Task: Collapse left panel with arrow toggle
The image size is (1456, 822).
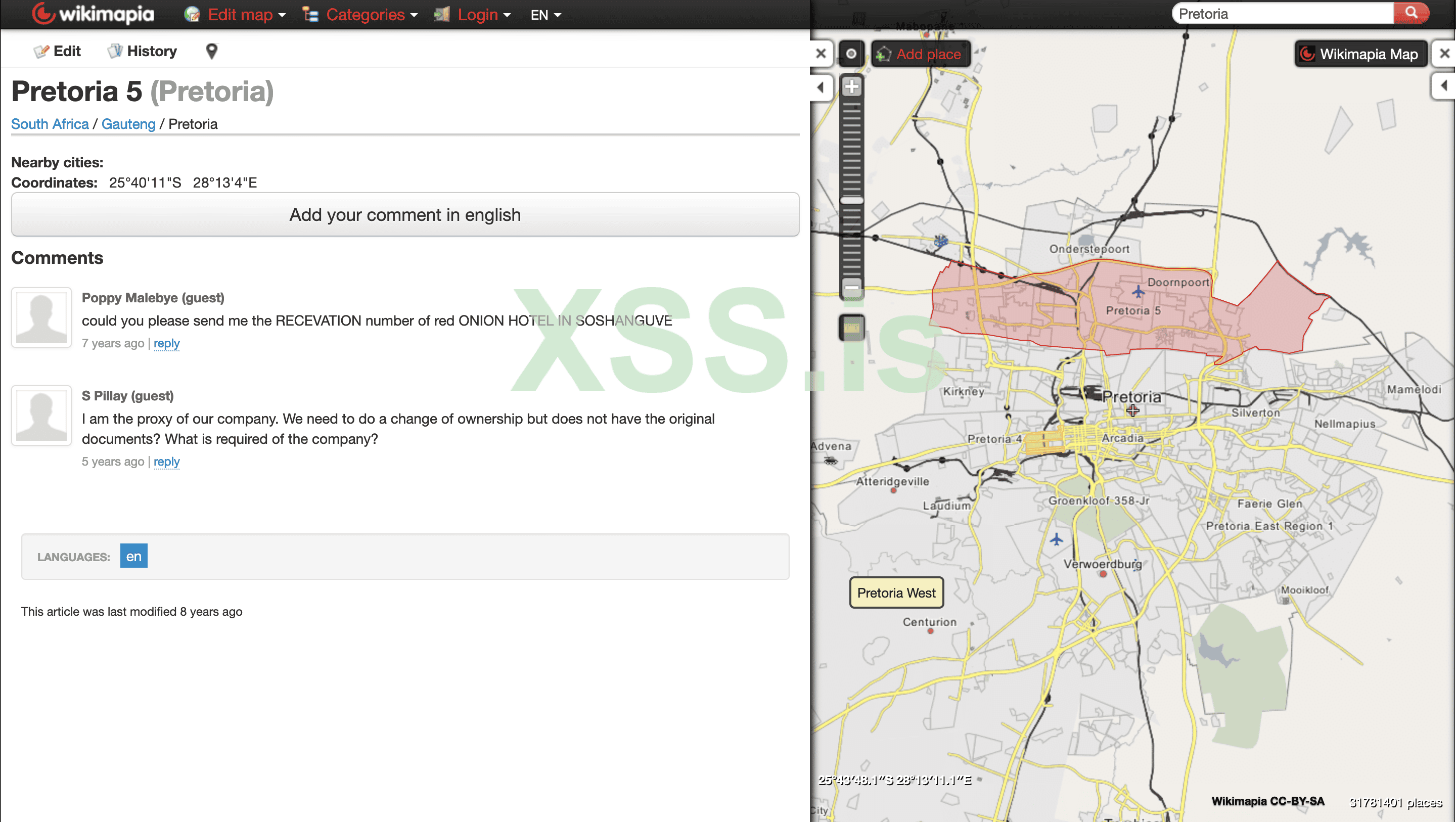Action: click(x=821, y=87)
